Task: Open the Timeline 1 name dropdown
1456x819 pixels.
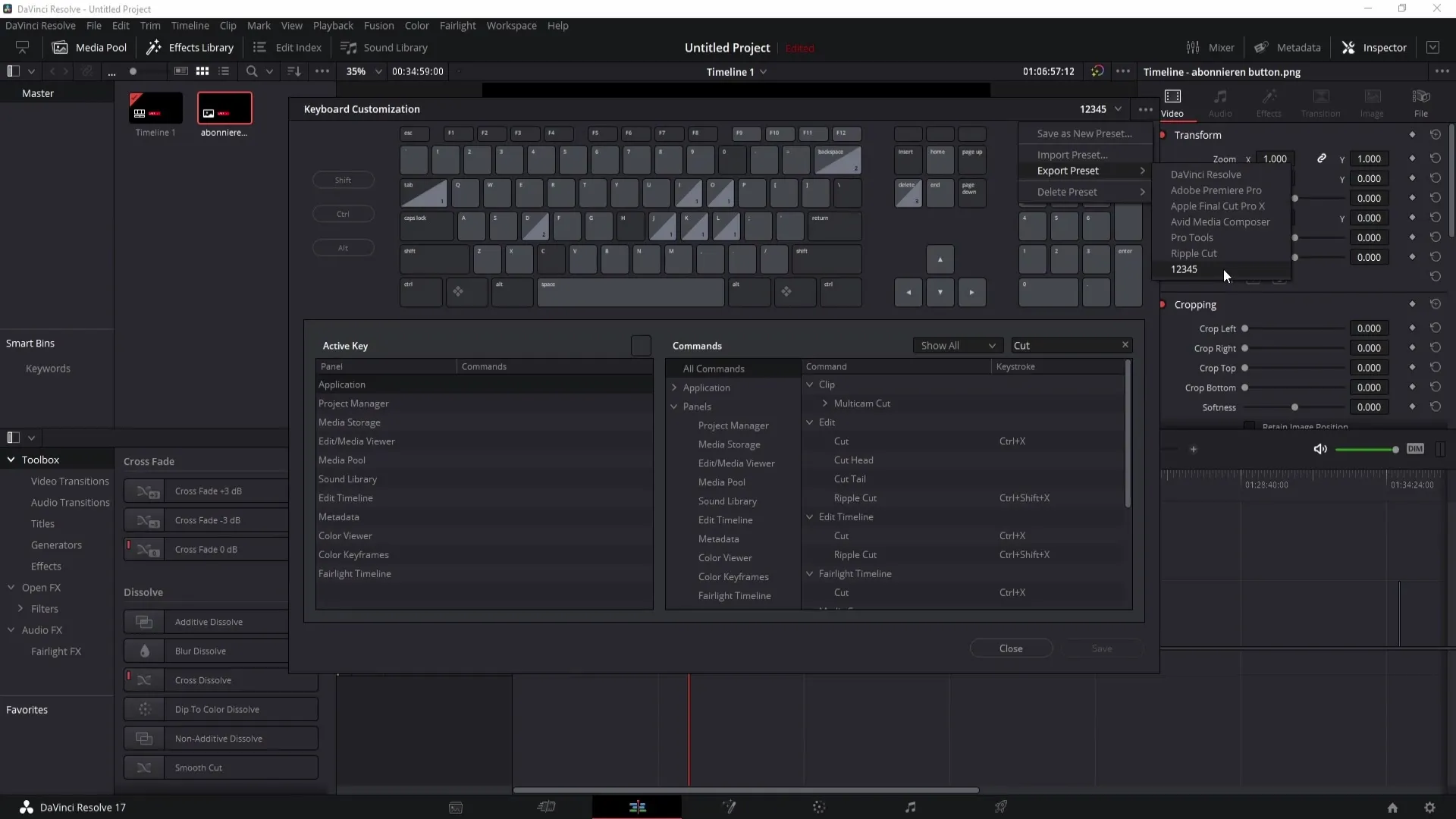Action: click(736, 71)
